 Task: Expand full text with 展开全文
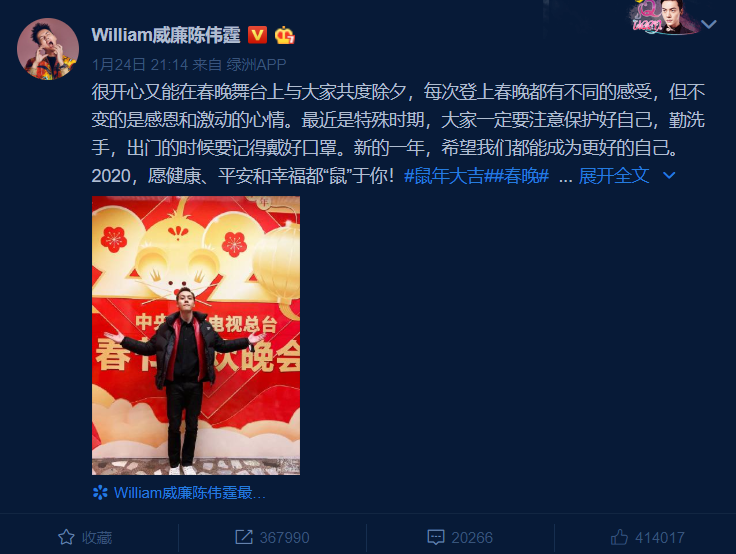pos(614,176)
